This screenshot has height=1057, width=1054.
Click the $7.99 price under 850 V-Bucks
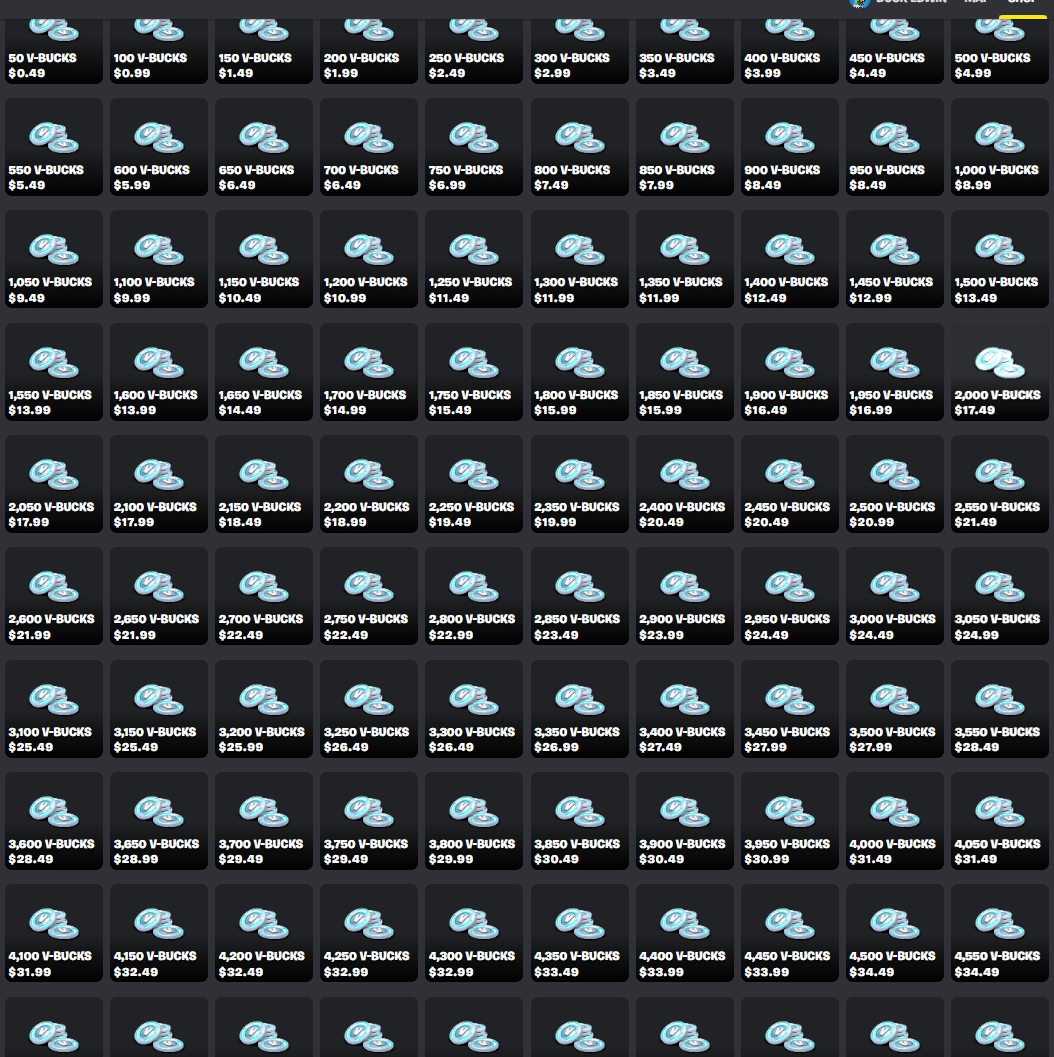(x=656, y=185)
